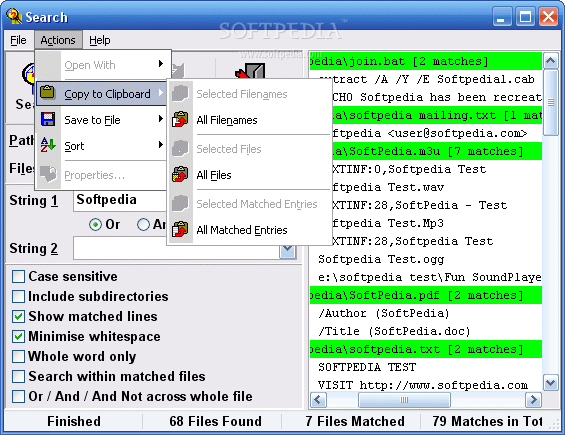Open the File menu

click(x=18, y=40)
